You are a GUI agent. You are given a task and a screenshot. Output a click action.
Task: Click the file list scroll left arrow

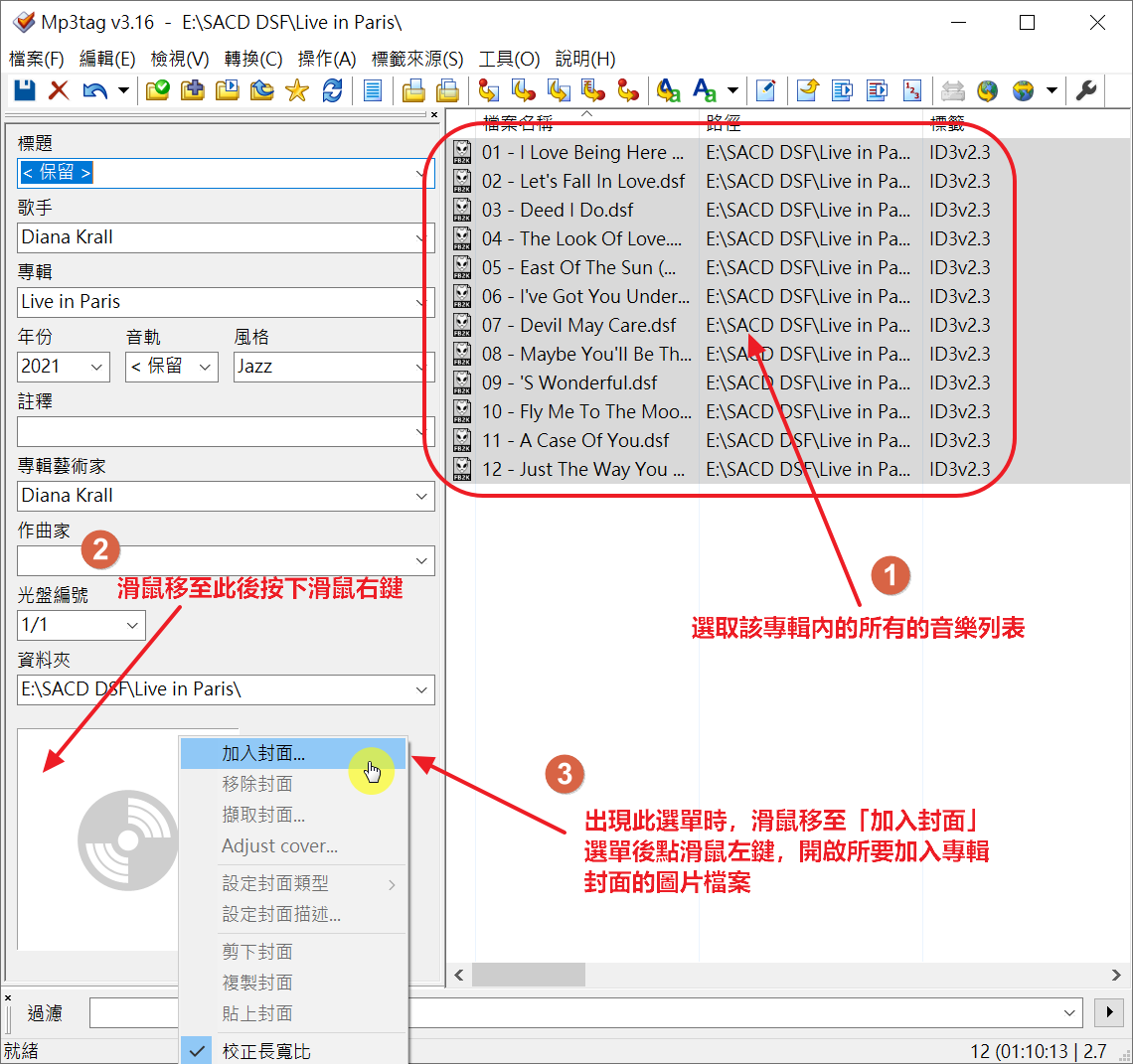point(459,975)
